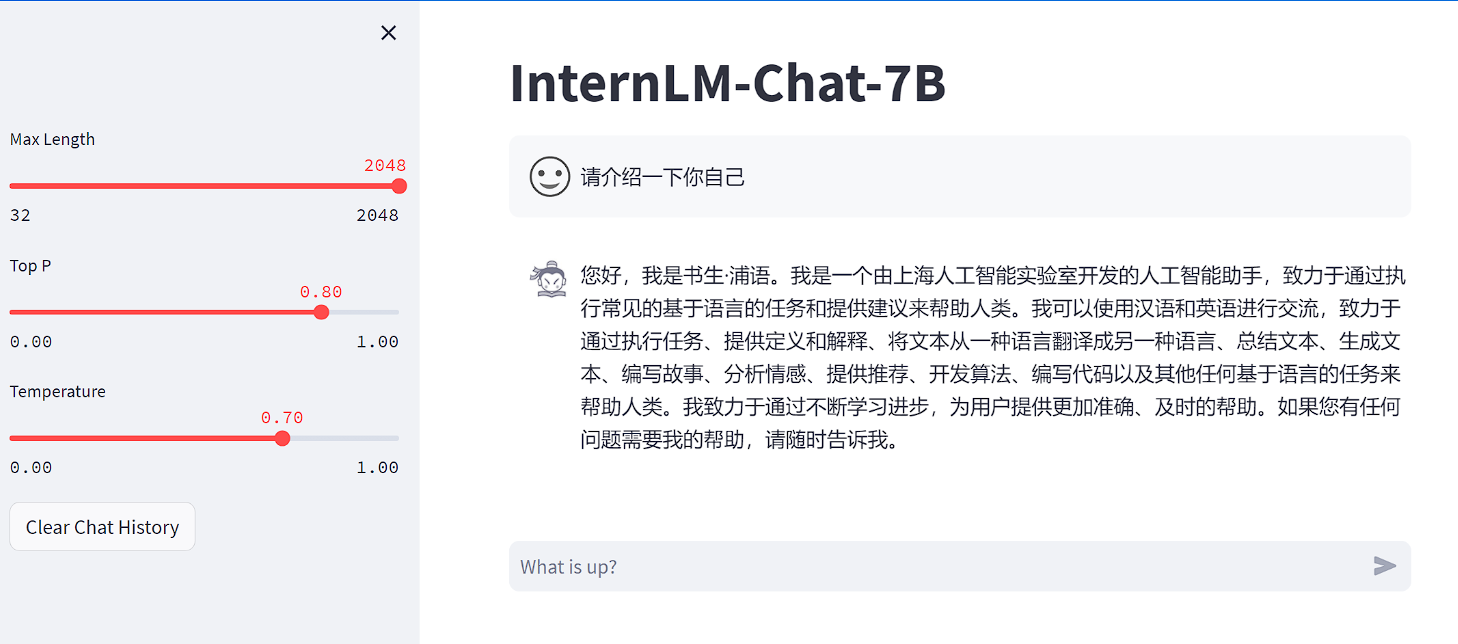Close the sidebar with the X icon

[389, 33]
